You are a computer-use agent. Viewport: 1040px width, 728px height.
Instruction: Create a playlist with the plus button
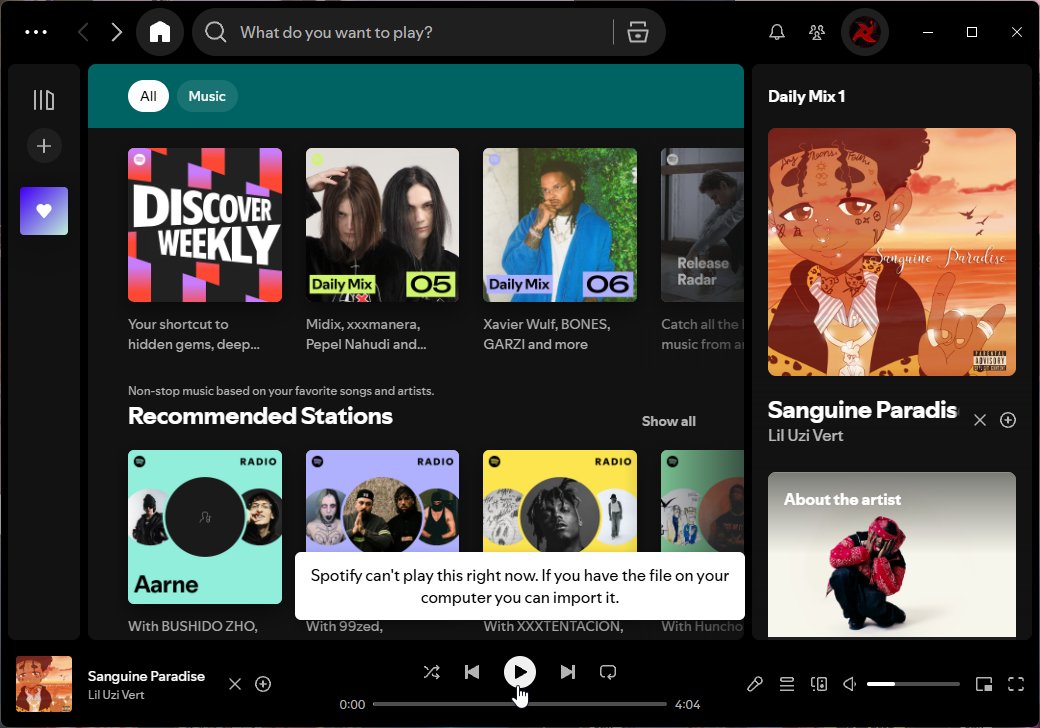tap(44, 146)
